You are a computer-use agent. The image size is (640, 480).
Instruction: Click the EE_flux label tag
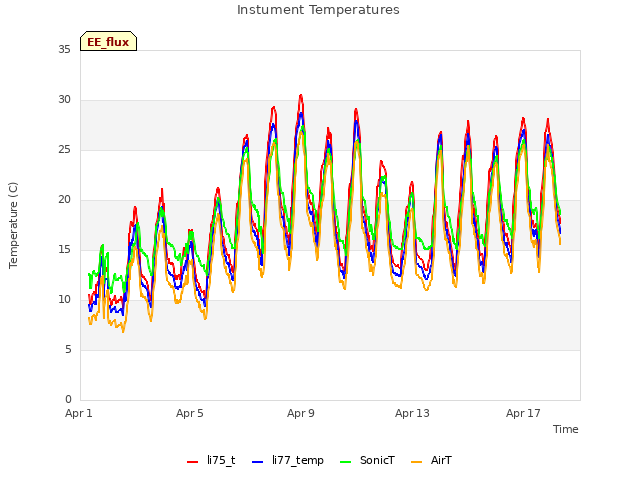(x=108, y=41)
